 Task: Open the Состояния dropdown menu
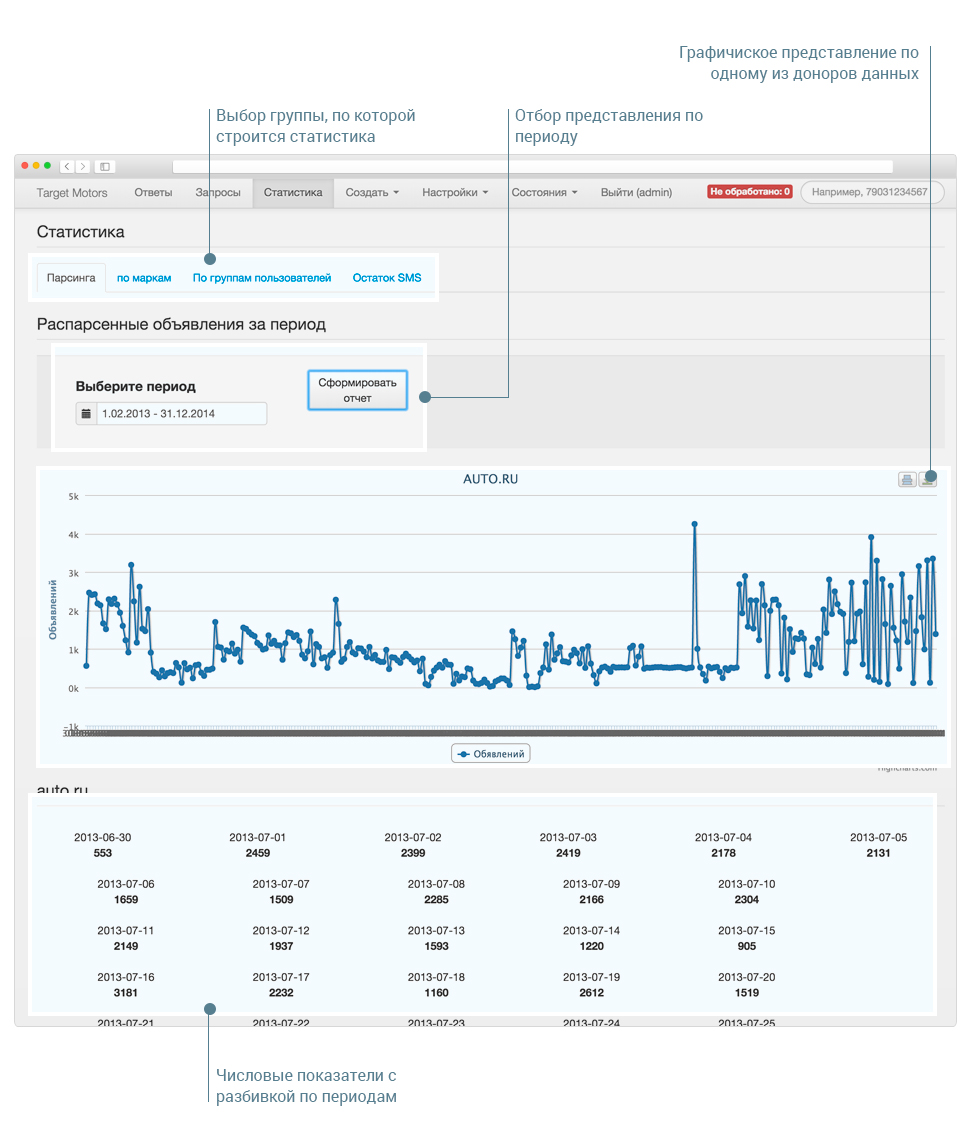544,193
